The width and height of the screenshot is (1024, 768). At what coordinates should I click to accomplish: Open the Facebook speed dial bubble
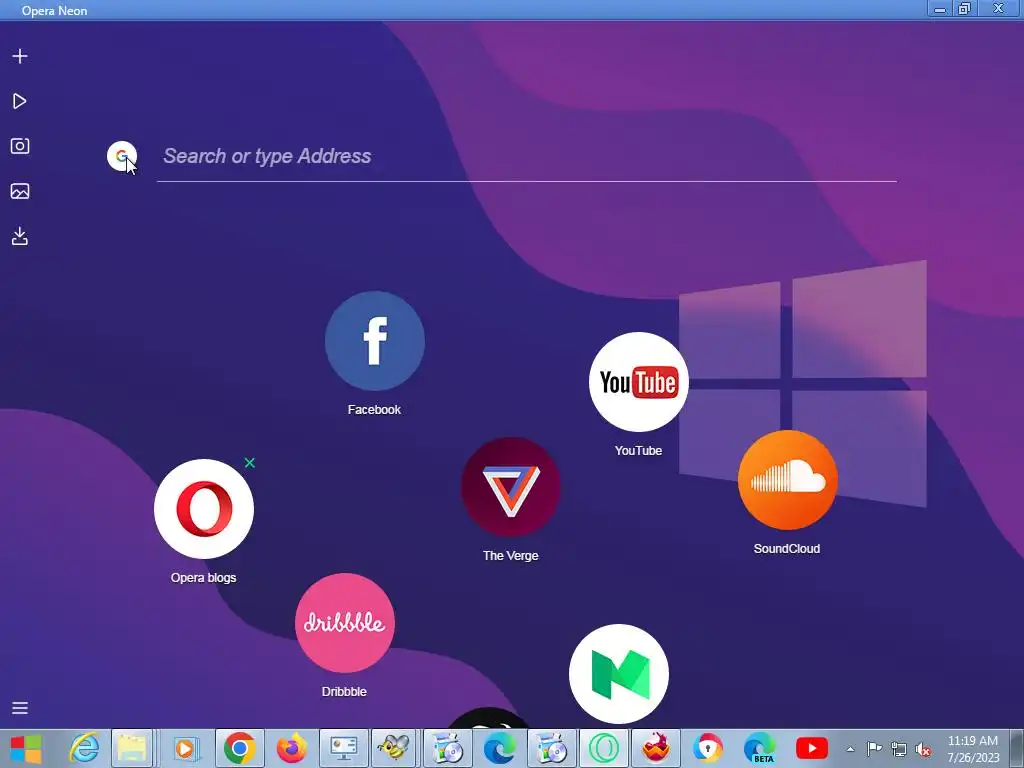tap(375, 341)
